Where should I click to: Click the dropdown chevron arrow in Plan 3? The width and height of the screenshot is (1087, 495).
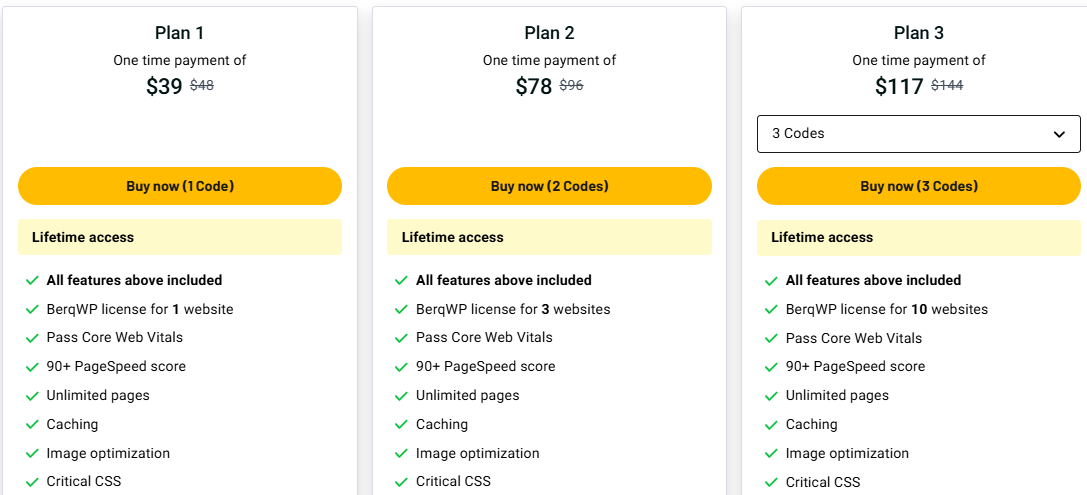click(1060, 134)
